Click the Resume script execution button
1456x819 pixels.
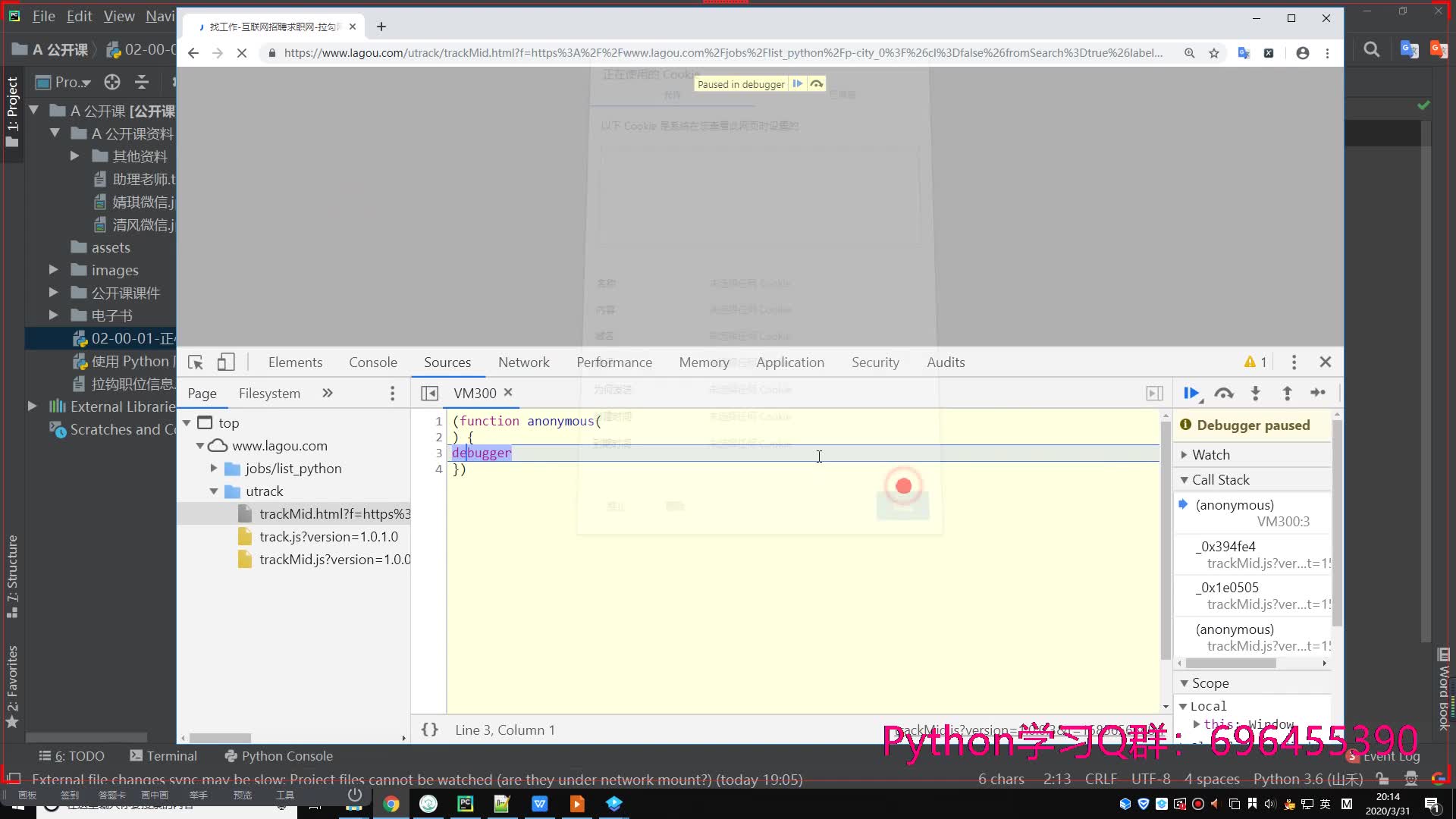[x=1192, y=392]
